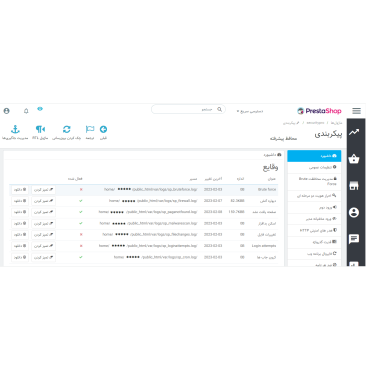Download the sp_firewall.log file
370x370 pixels.
20,201
